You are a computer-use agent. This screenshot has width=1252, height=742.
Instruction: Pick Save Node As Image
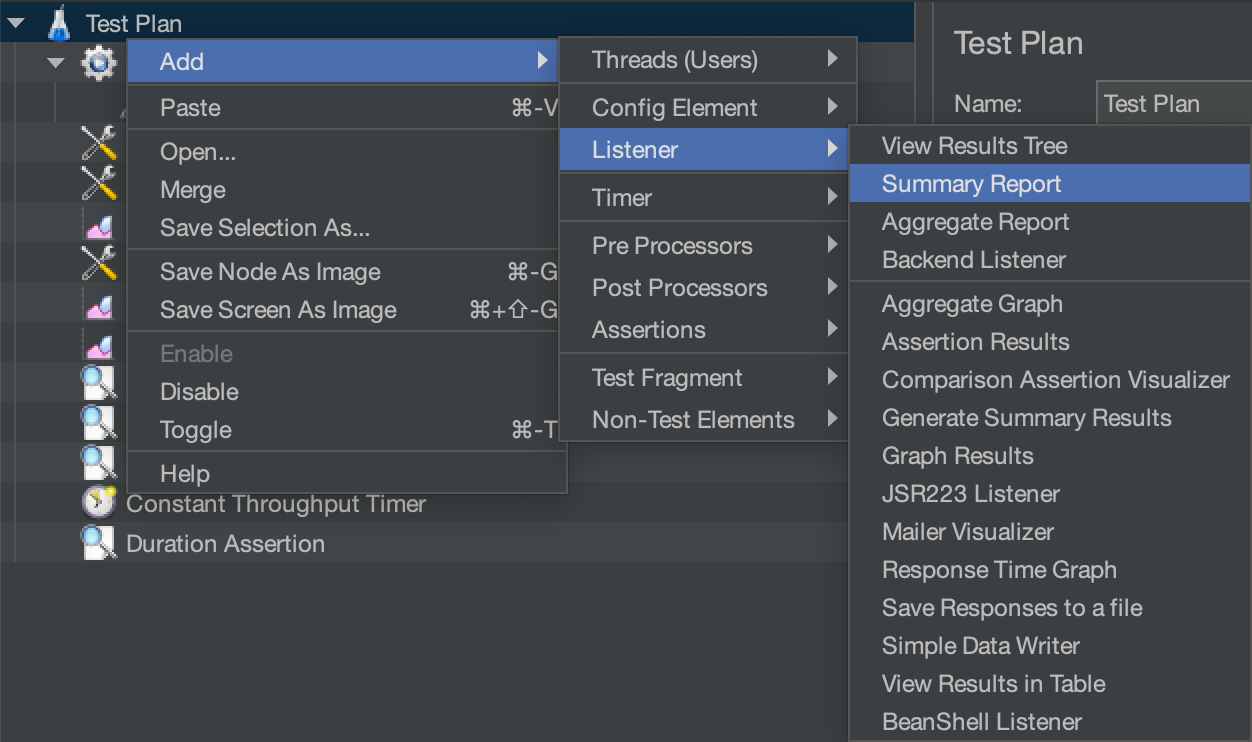(x=270, y=272)
